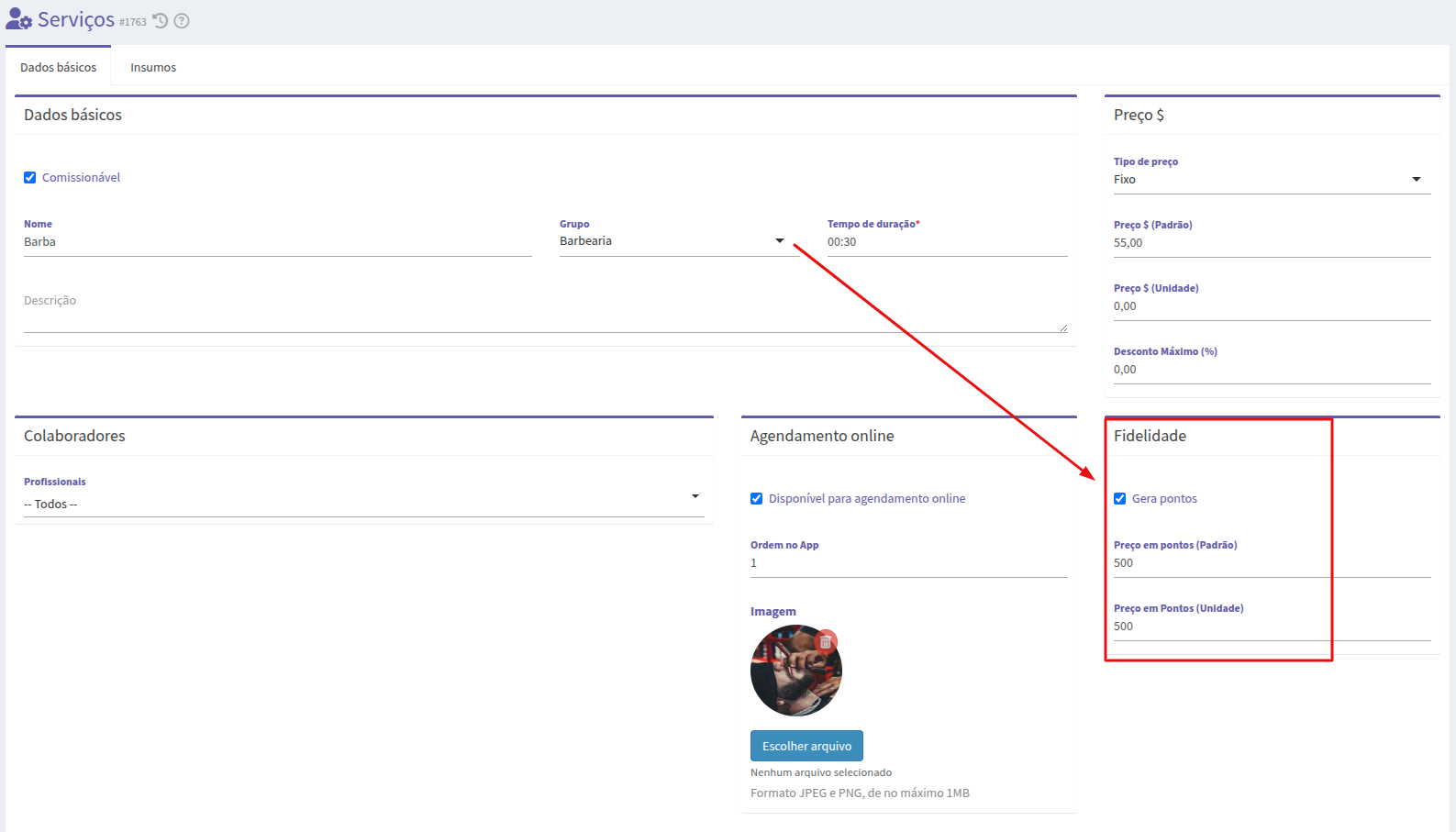Toggle the Comissionável checkbox
The image size is (1456, 832).
pyautogui.click(x=29, y=178)
